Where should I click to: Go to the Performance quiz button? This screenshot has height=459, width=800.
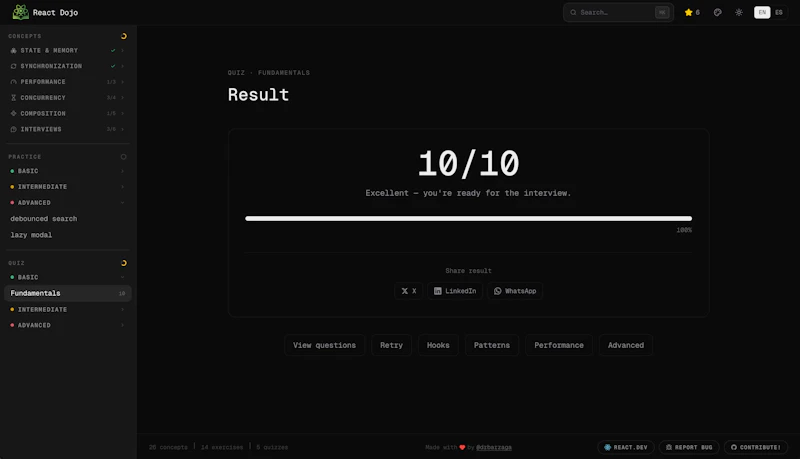pos(559,345)
